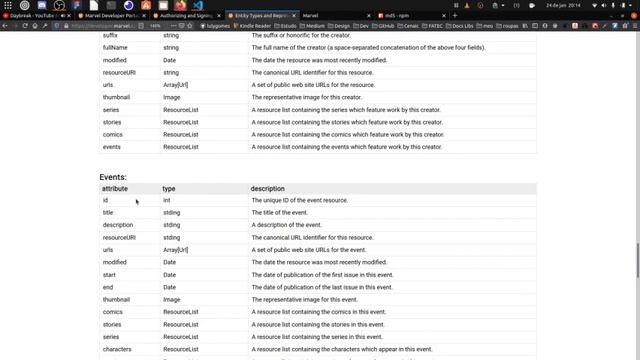640x360 pixels.
Task: Click 'int' type in the id row
Action: [167, 200]
